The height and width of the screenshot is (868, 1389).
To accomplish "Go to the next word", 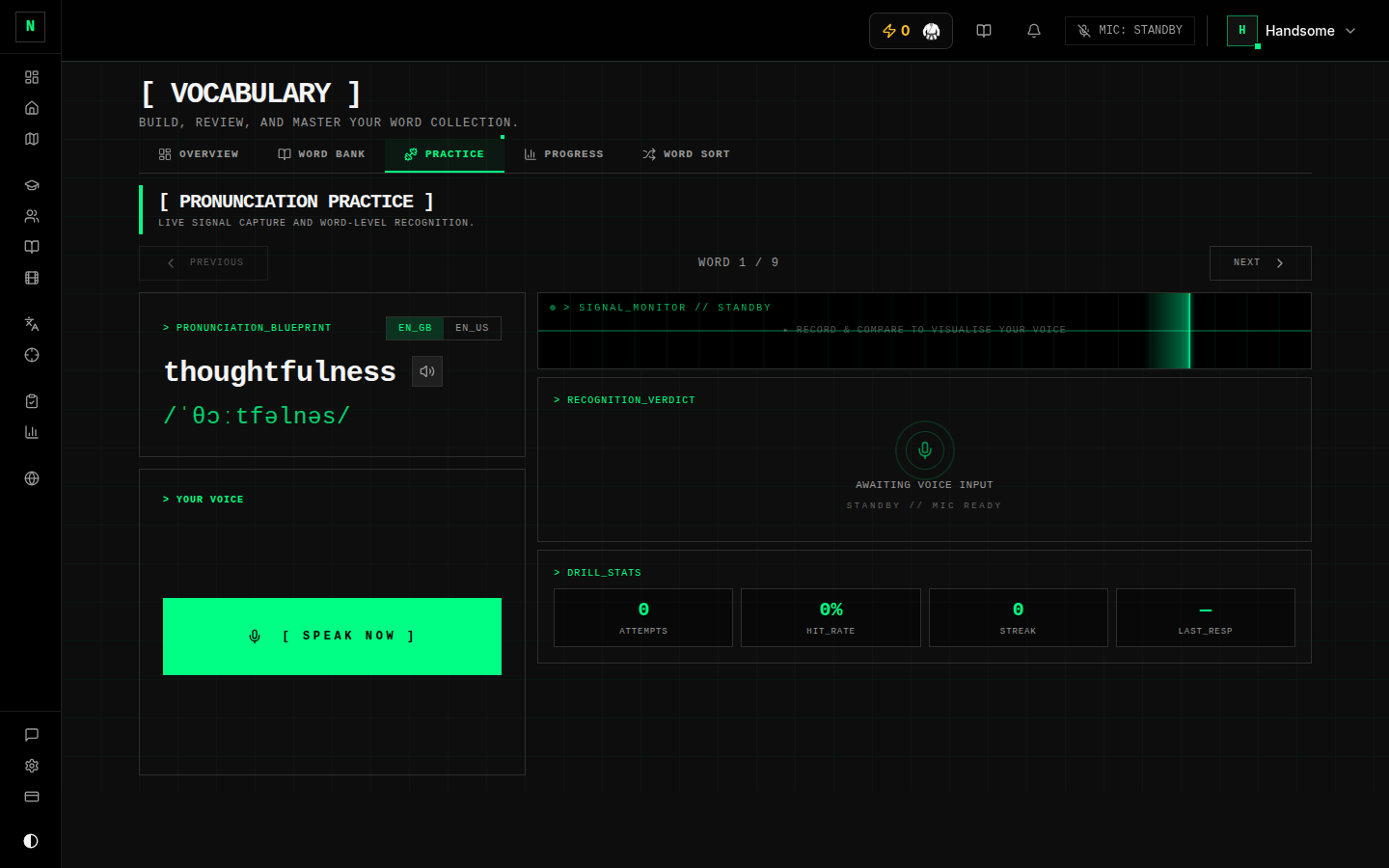I will click(x=1260, y=263).
